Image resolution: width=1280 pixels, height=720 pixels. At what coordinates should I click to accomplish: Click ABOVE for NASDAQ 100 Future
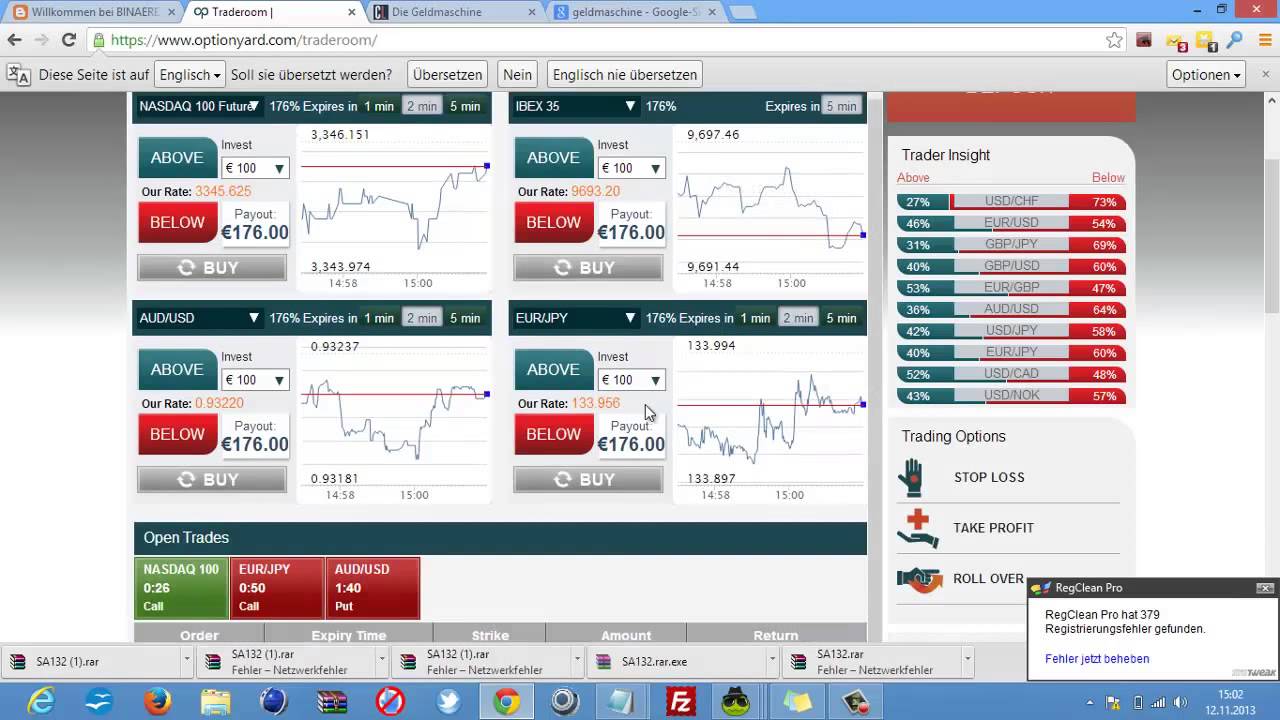[177, 158]
